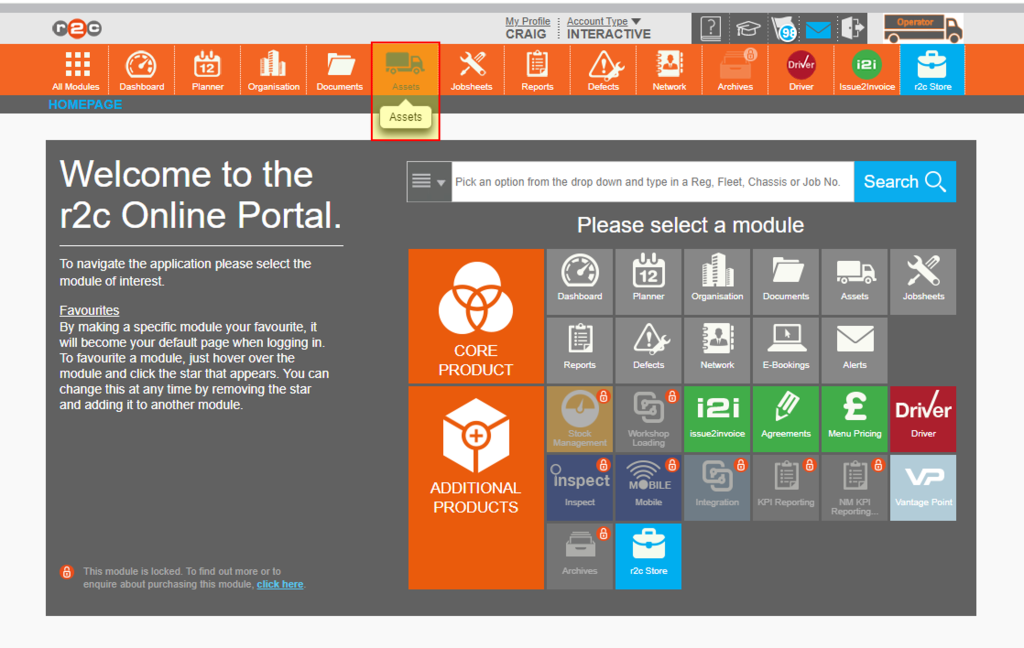Screen dimensions: 1024x648
Task: Click the ADDITIONAL PRODUCTS orange tile
Action: coord(476,487)
